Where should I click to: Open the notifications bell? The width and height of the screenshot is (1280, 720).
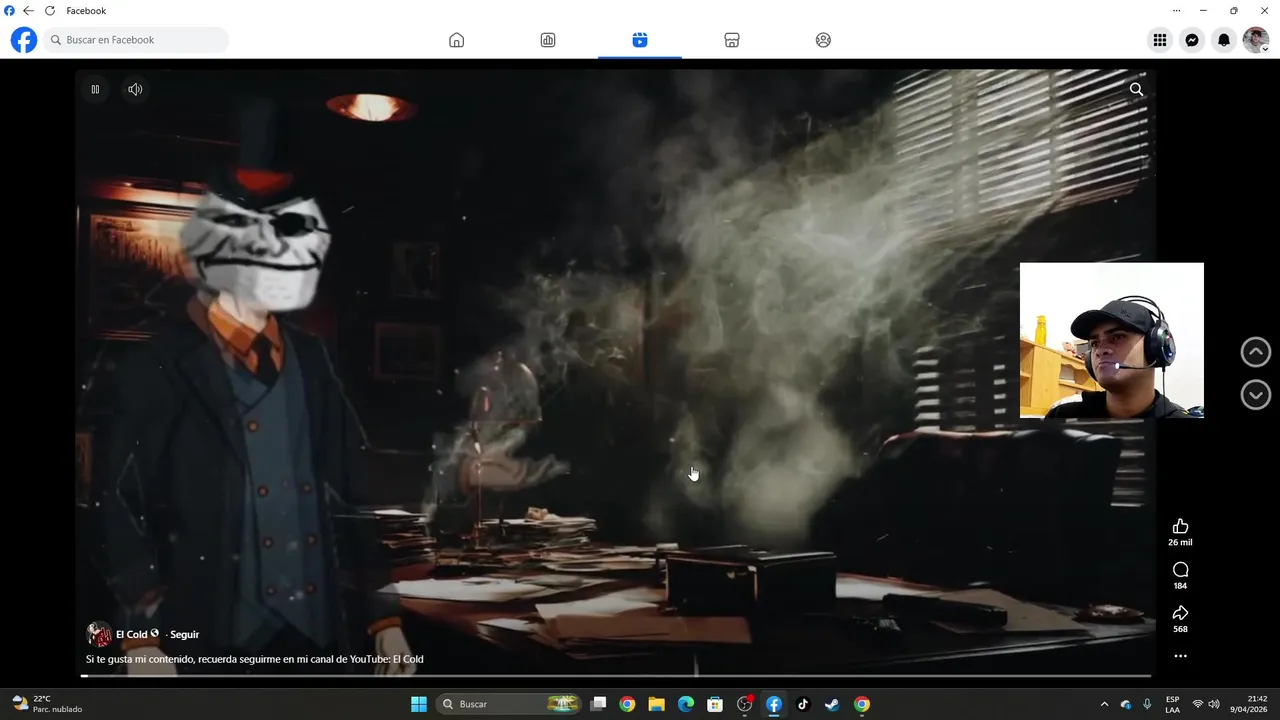pyautogui.click(x=1224, y=40)
